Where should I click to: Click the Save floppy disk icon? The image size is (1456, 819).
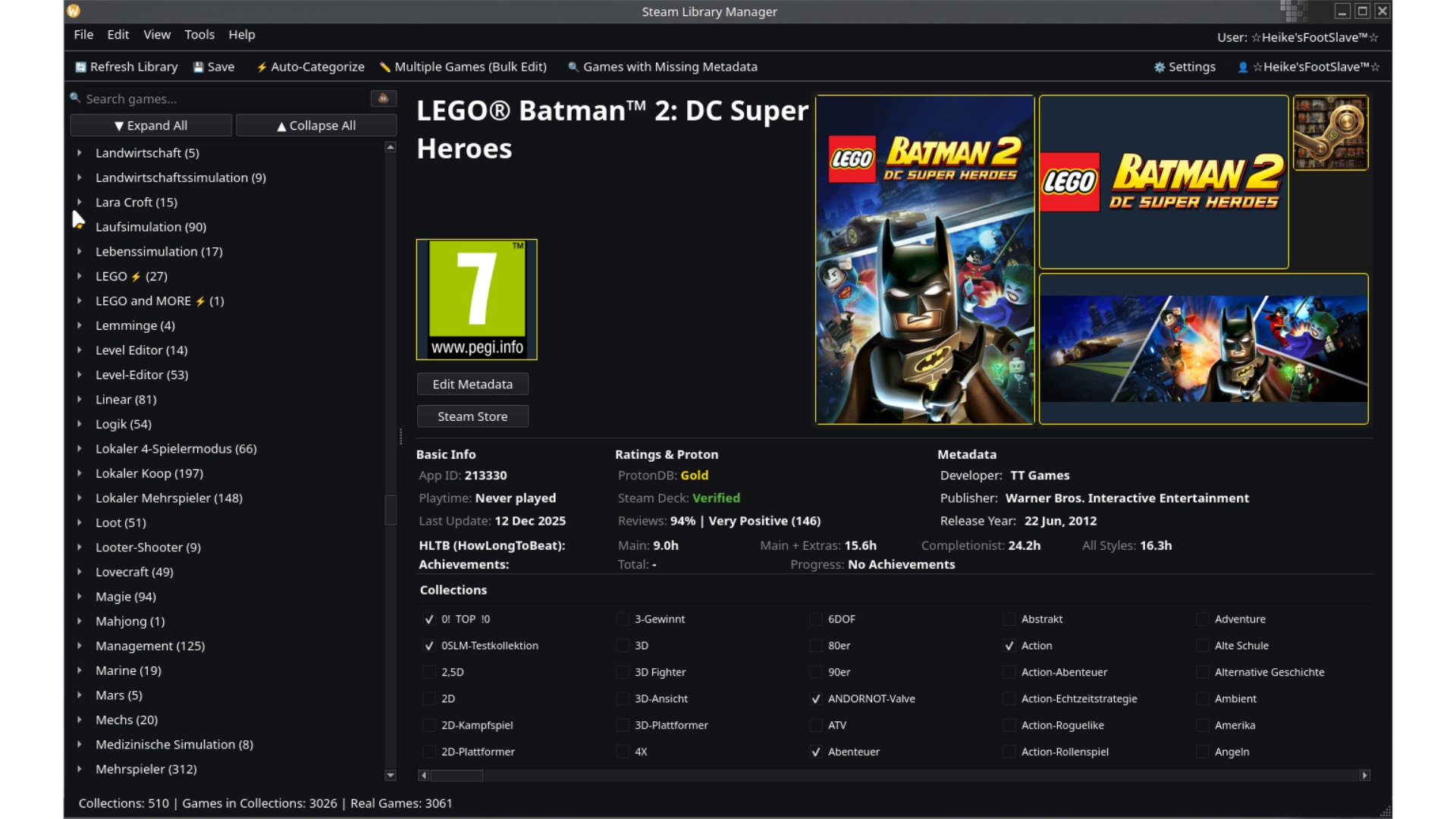[199, 67]
